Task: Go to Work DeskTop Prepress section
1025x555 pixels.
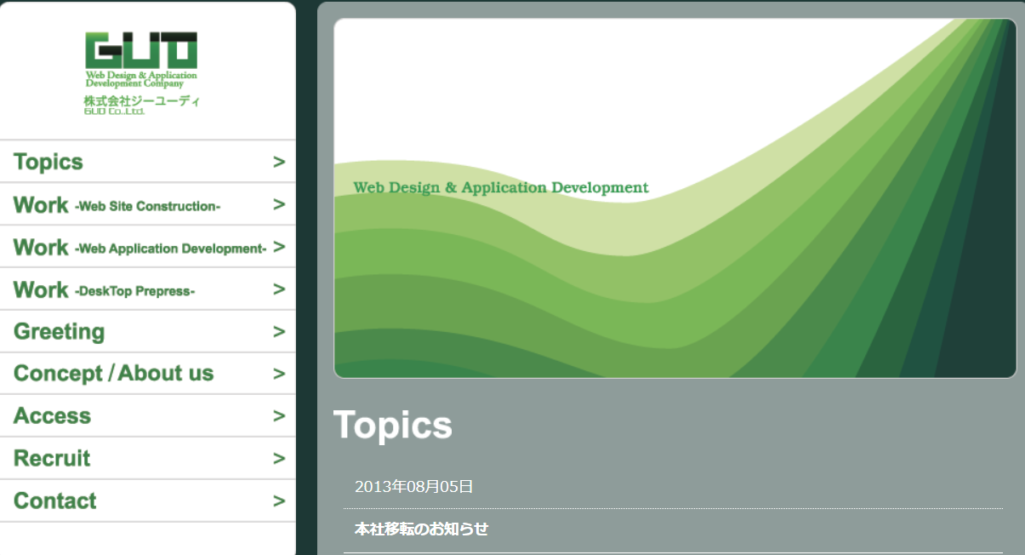Action: [x=104, y=290]
